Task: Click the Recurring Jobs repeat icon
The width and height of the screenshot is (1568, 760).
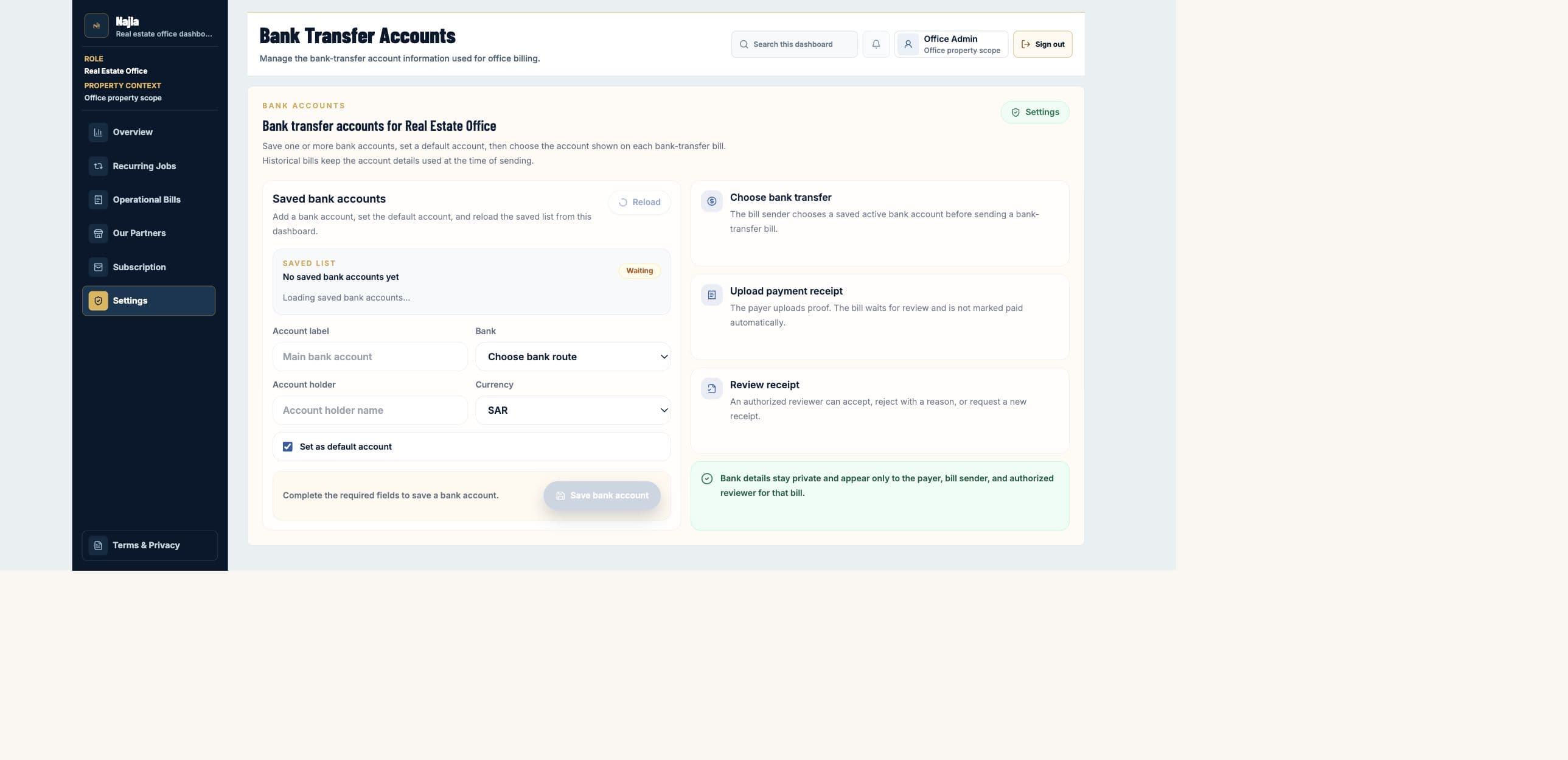Action: (x=98, y=166)
